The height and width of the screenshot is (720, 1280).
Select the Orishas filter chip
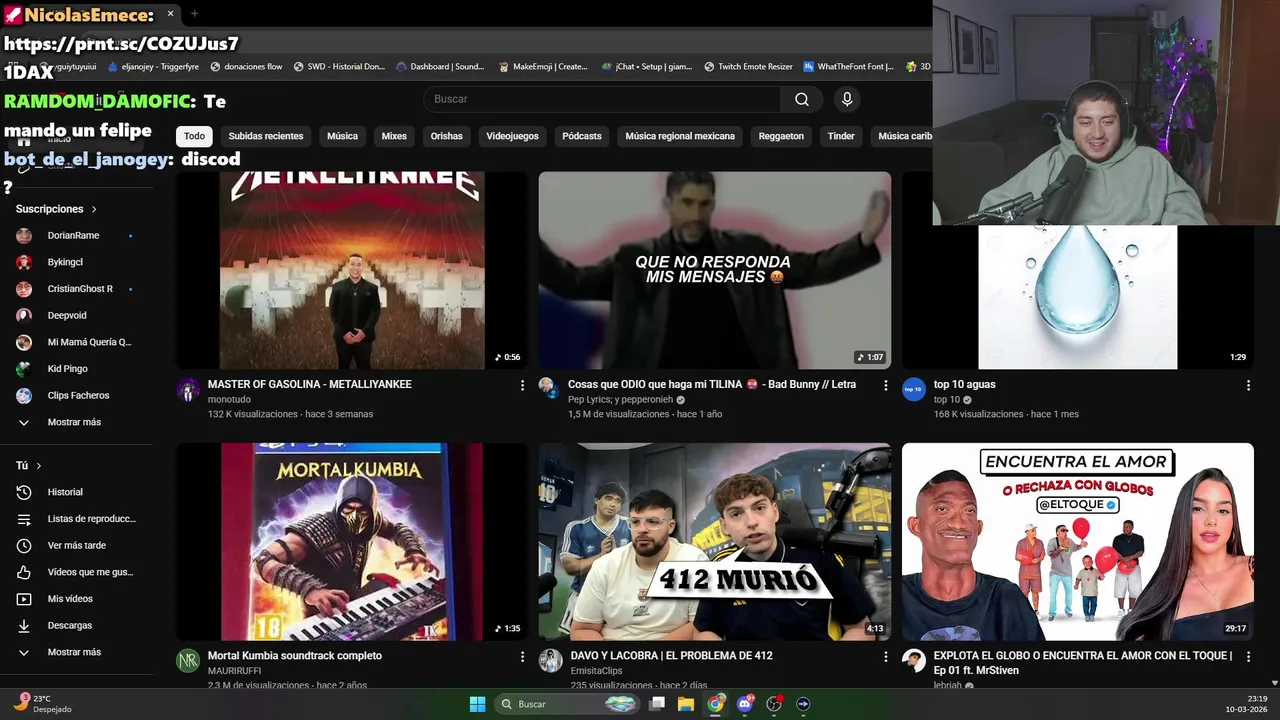pyautogui.click(x=446, y=136)
